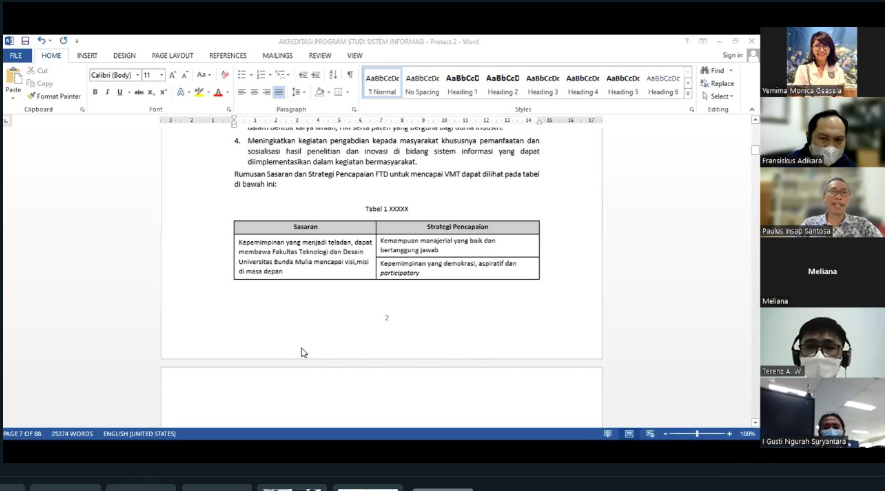Screen dimensions: 885x491
Task: Switch to Web Layout view in status bar
Action: pyautogui.click(x=650, y=433)
